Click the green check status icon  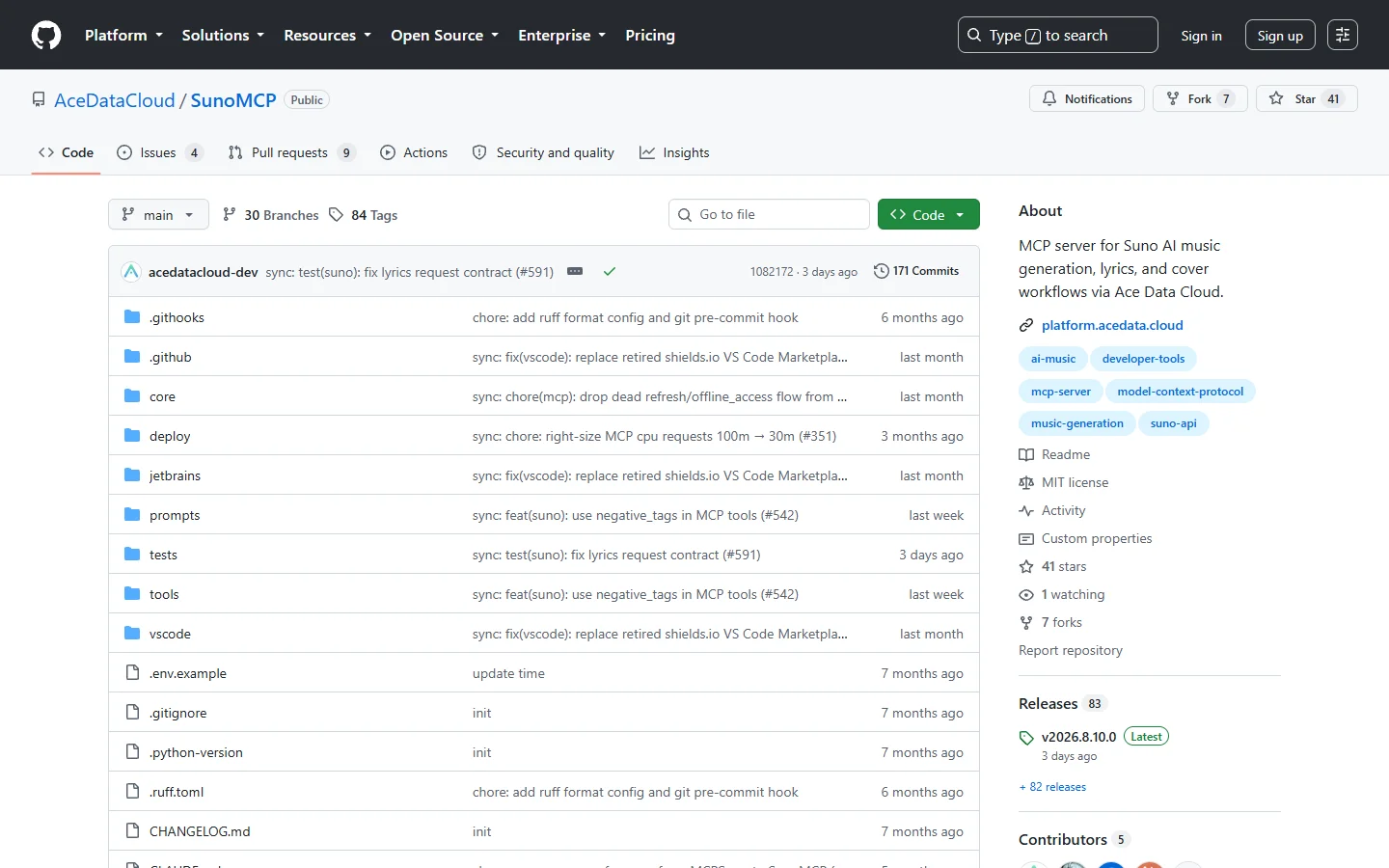coord(610,272)
